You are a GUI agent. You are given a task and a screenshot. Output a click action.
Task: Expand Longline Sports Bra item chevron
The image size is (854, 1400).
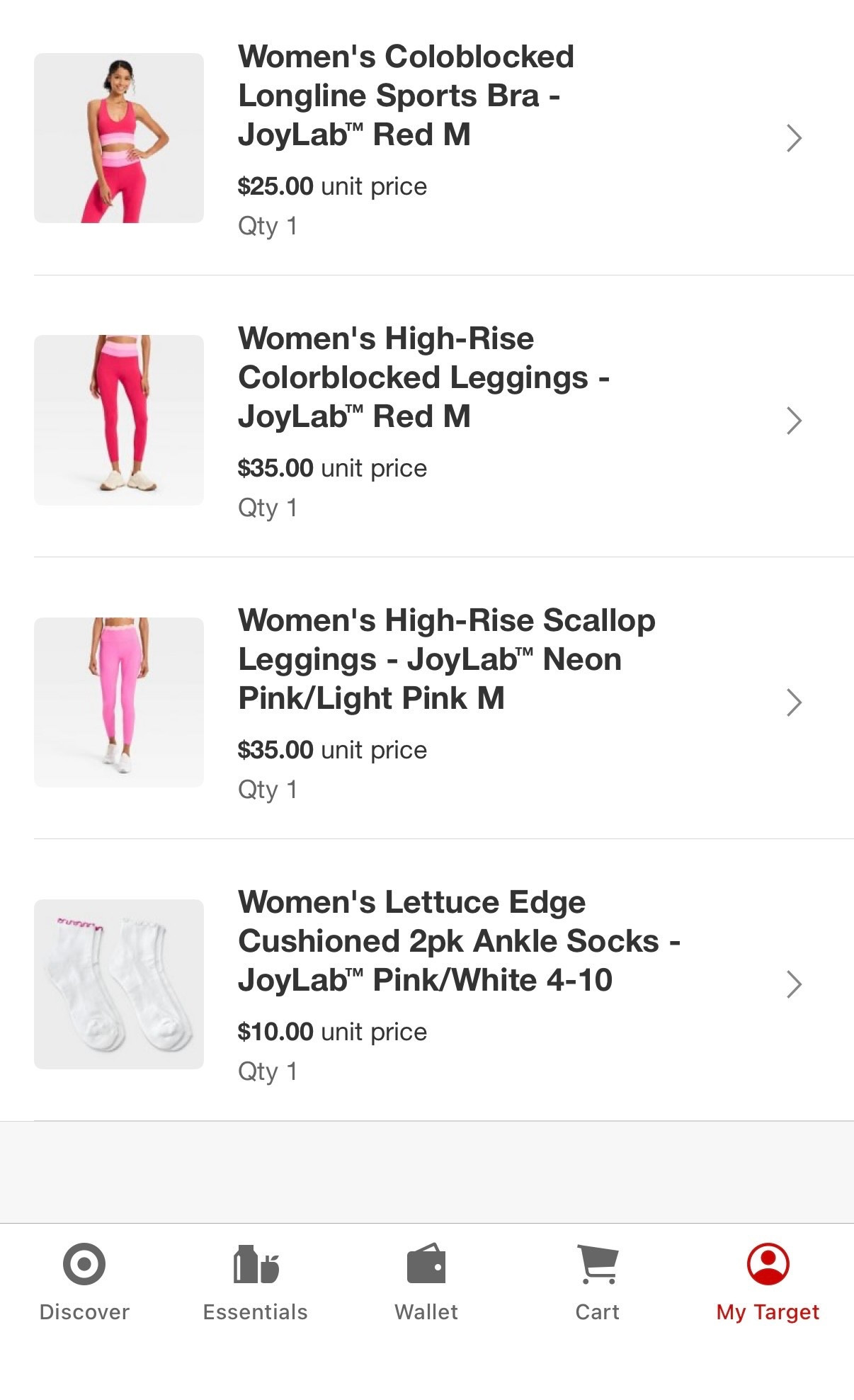coord(794,138)
